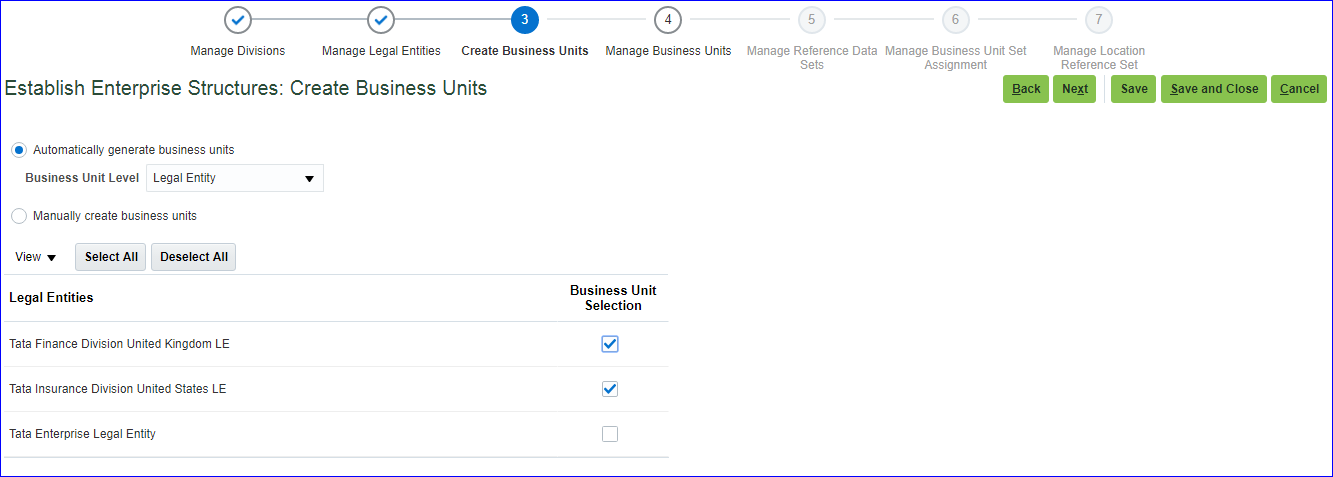The image size is (1333, 477).
Task: Cancel the enterprise structure setup
Action: (x=1299, y=89)
